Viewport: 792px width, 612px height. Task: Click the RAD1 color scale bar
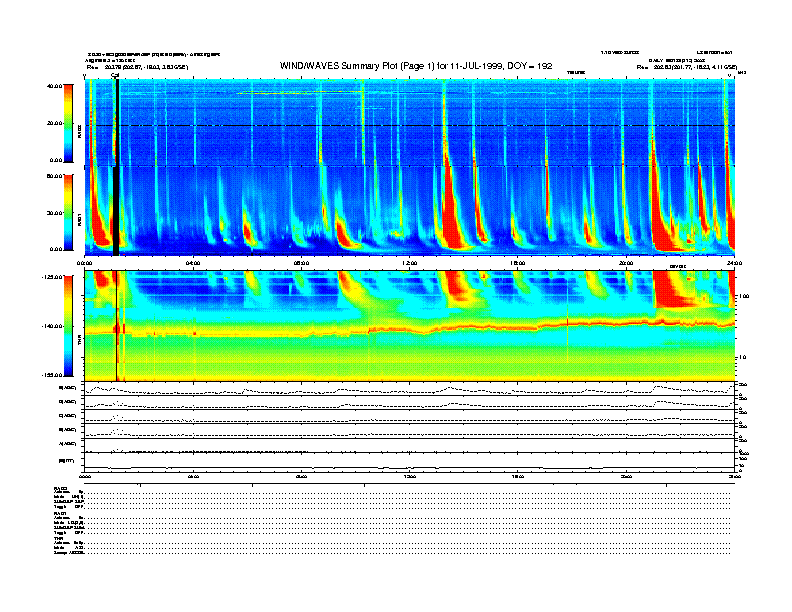(x=68, y=212)
